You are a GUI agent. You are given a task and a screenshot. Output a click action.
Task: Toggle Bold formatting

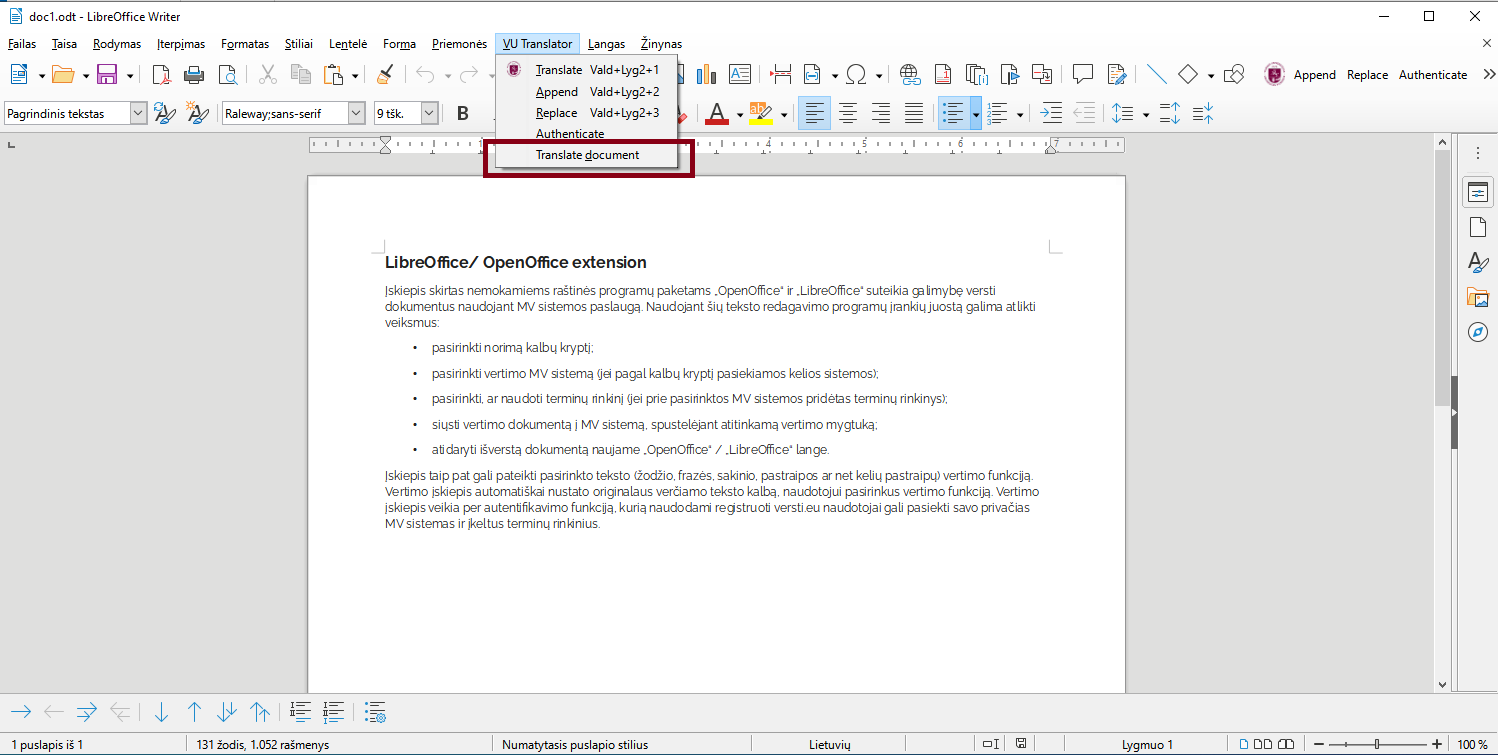(463, 113)
